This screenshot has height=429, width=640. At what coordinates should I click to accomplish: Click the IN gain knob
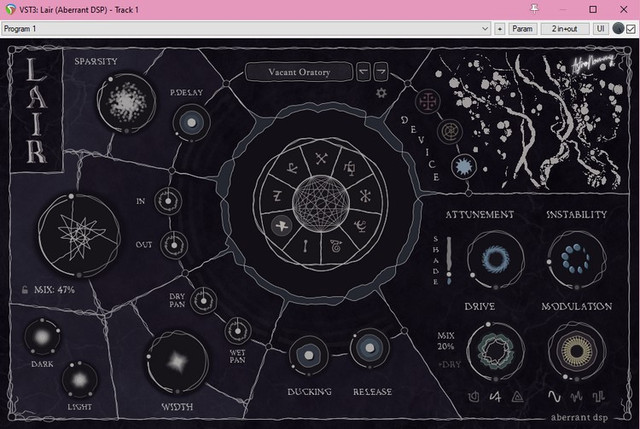click(168, 201)
